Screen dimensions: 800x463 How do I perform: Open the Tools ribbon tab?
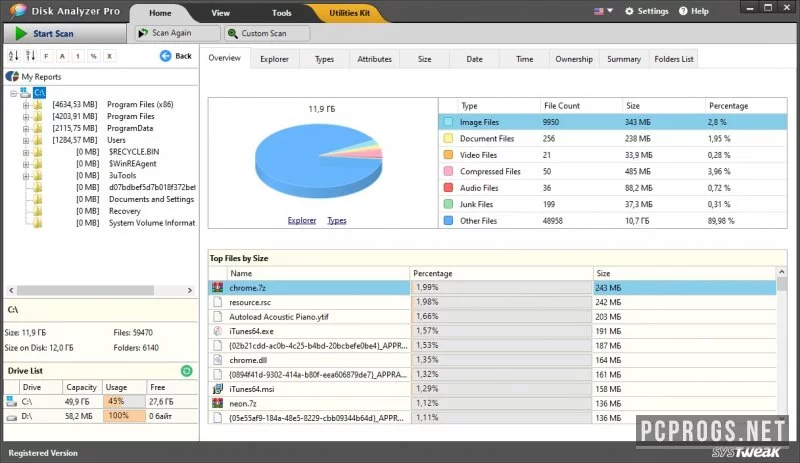282,13
